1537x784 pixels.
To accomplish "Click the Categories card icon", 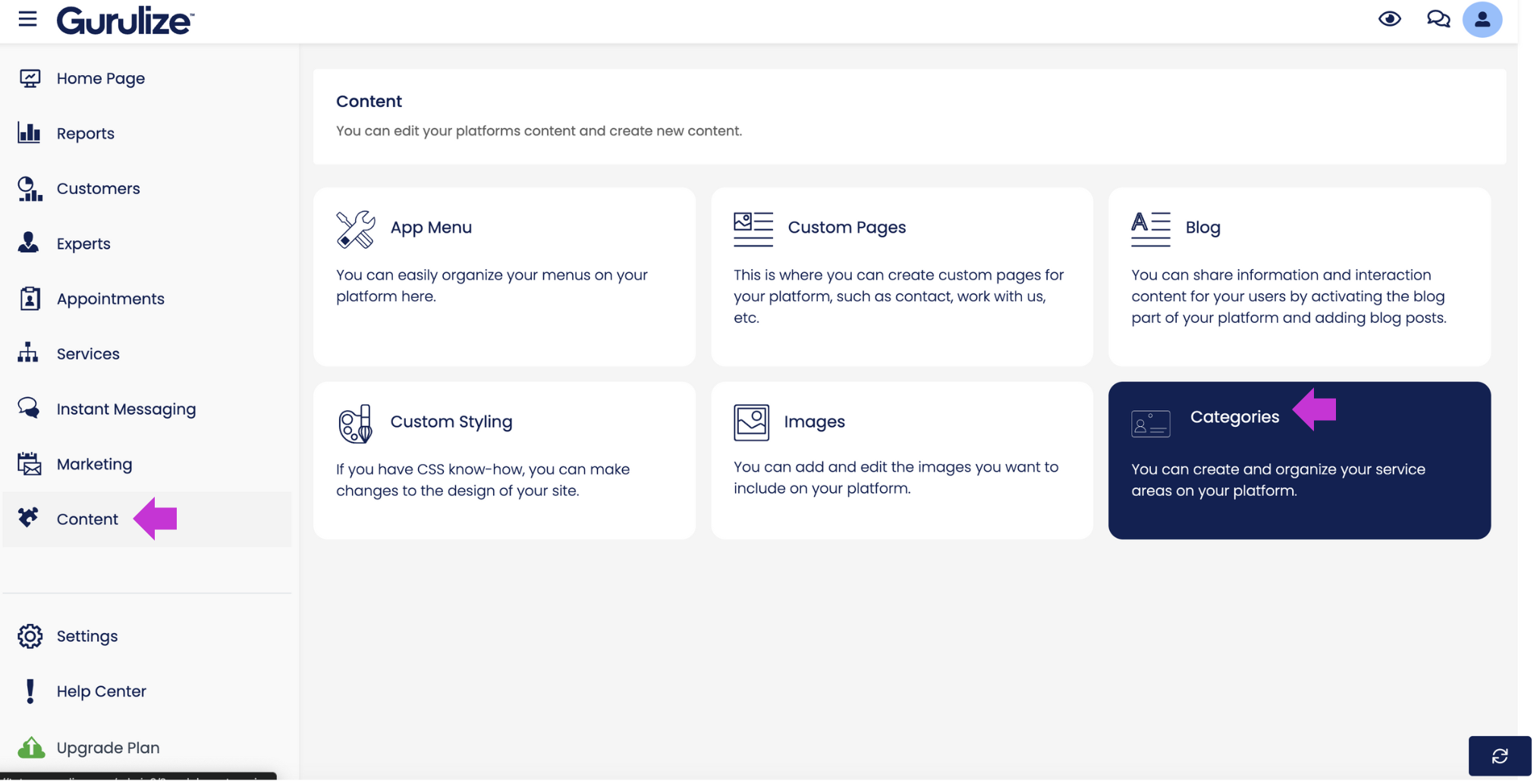I will [1151, 424].
